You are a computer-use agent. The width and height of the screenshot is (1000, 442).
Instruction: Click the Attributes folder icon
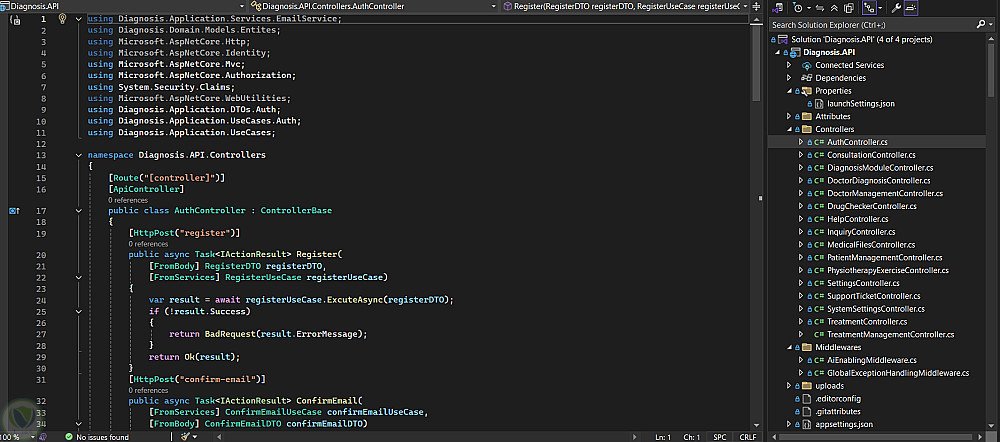(x=806, y=117)
